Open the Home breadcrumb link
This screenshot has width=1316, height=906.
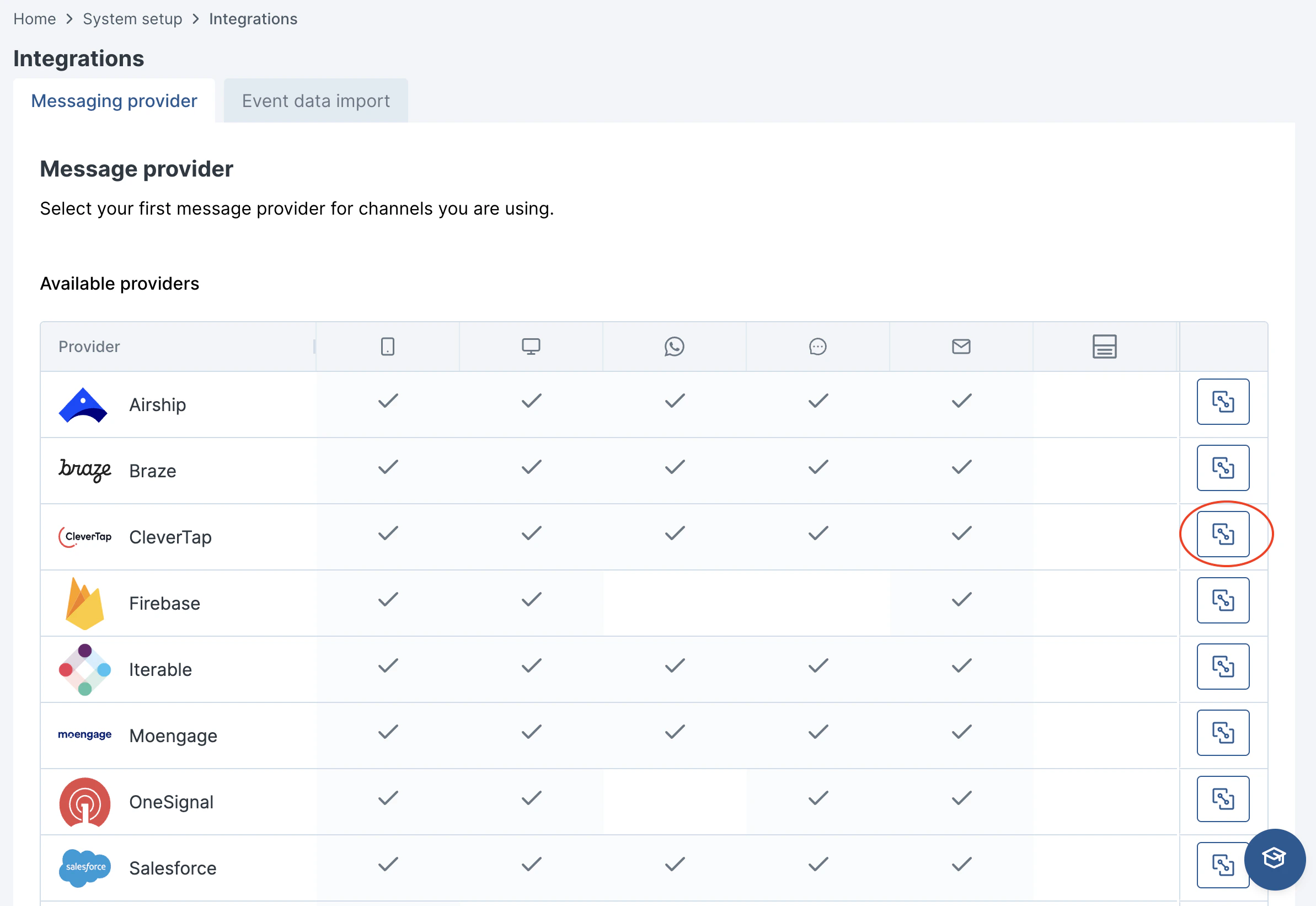click(35, 19)
